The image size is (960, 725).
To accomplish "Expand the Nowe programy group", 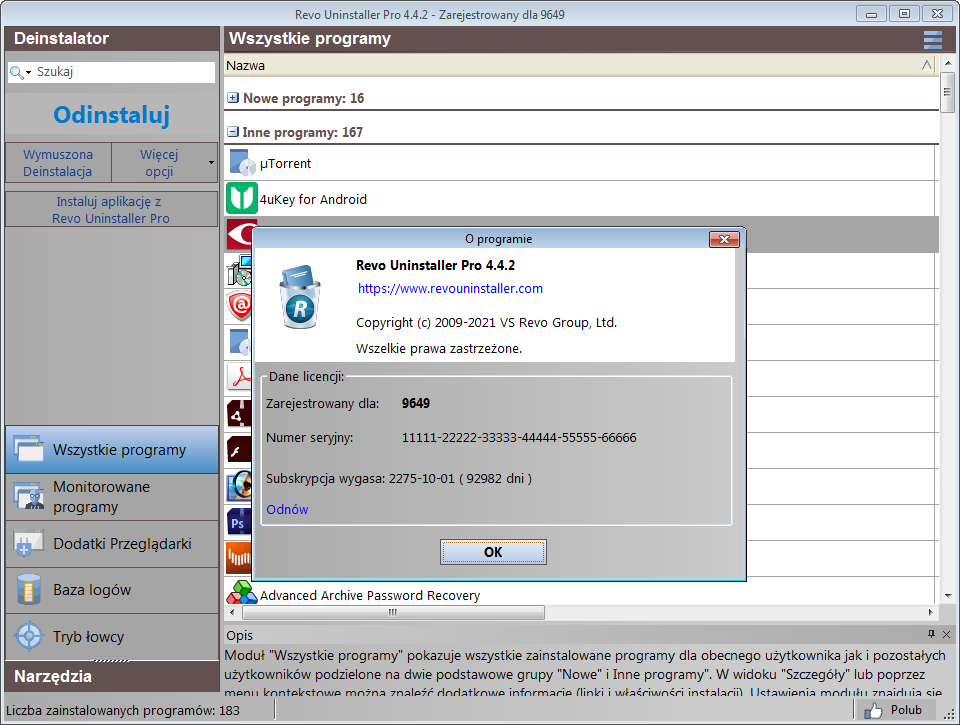I will coord(233,98).
